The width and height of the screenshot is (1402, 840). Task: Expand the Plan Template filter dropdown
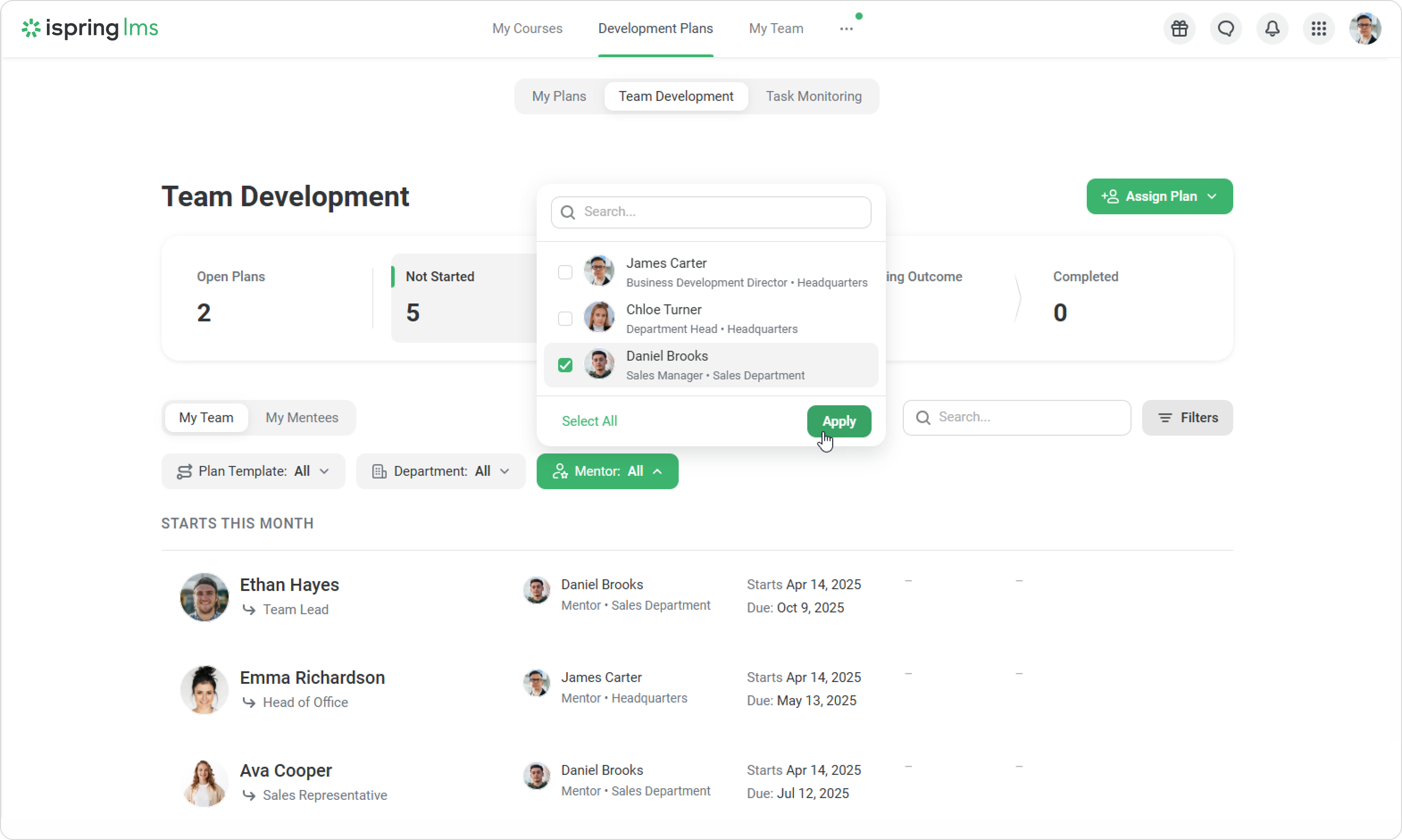[253, 471]
